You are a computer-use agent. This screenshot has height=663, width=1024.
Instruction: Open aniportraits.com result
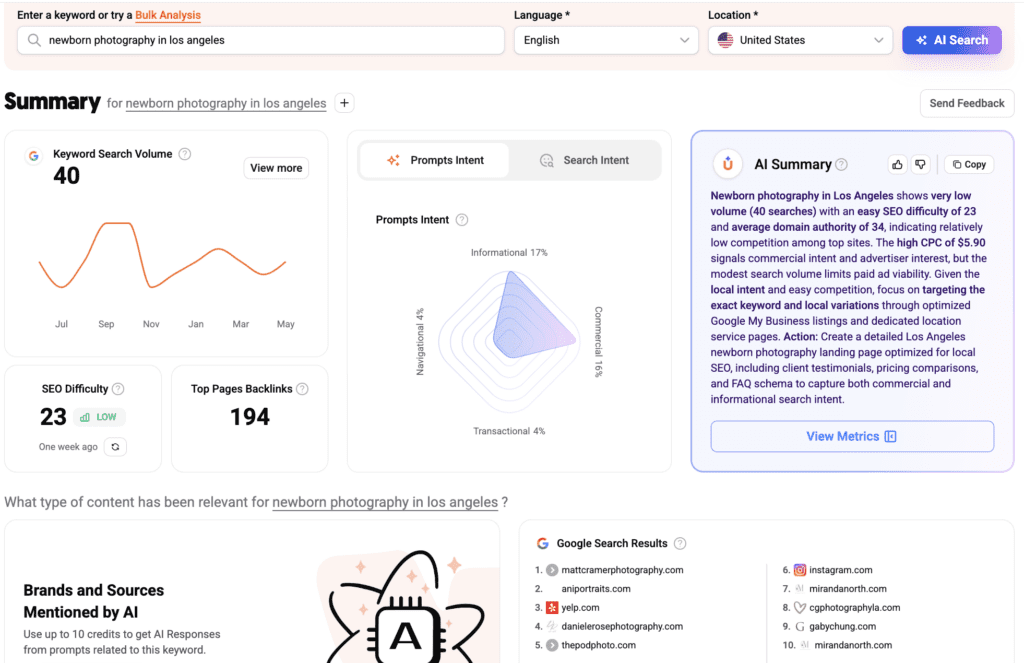tap(596, 589)
